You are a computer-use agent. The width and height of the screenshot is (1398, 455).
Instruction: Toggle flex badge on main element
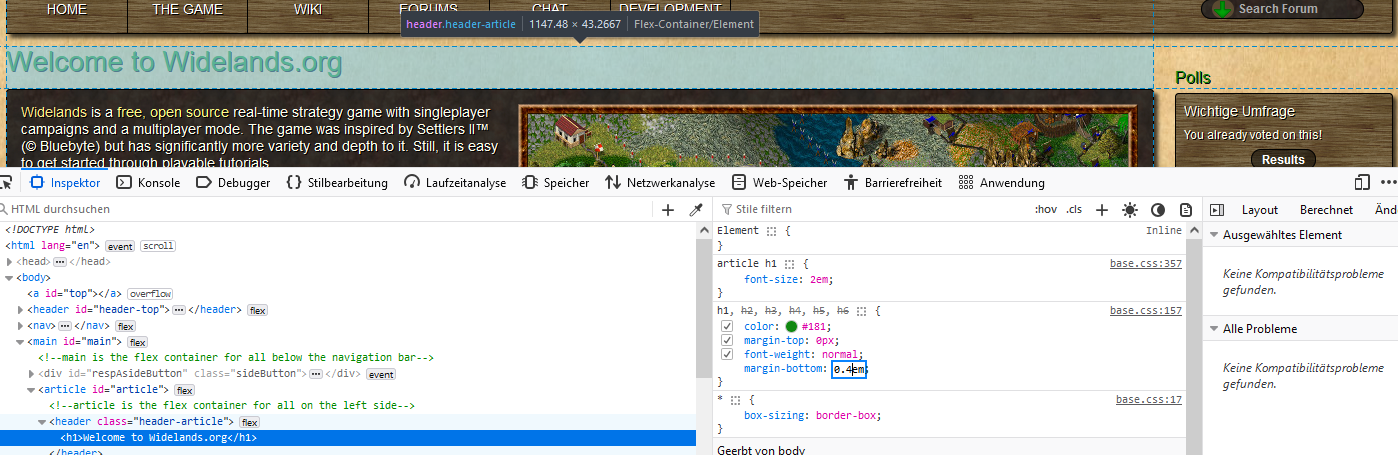[x=137, y=342]
